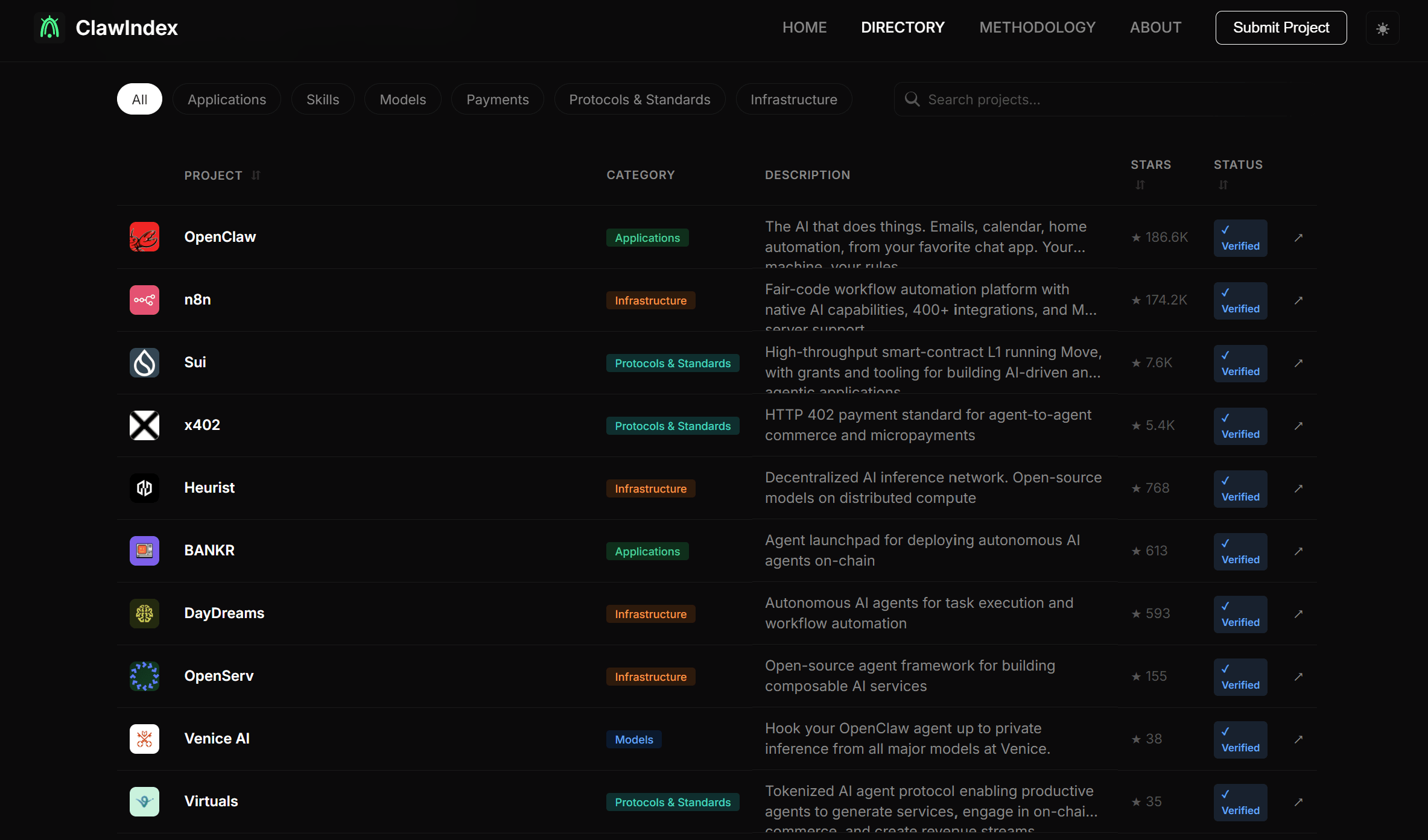
Task: Click the n8n pink project icon
Action: coord(144,300)
